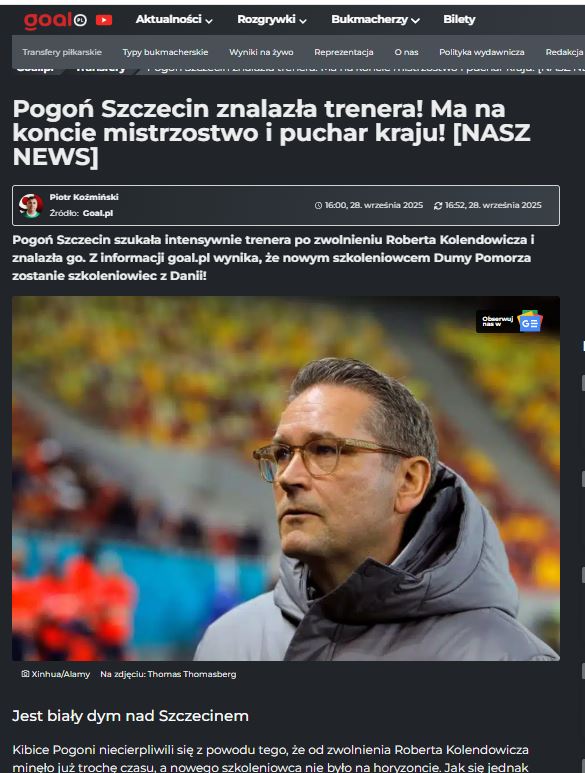Viewport: 585px width, 773px height.
Task: Click the publication time clock icon
Action: pyautogui.click(x=318, y=206)
